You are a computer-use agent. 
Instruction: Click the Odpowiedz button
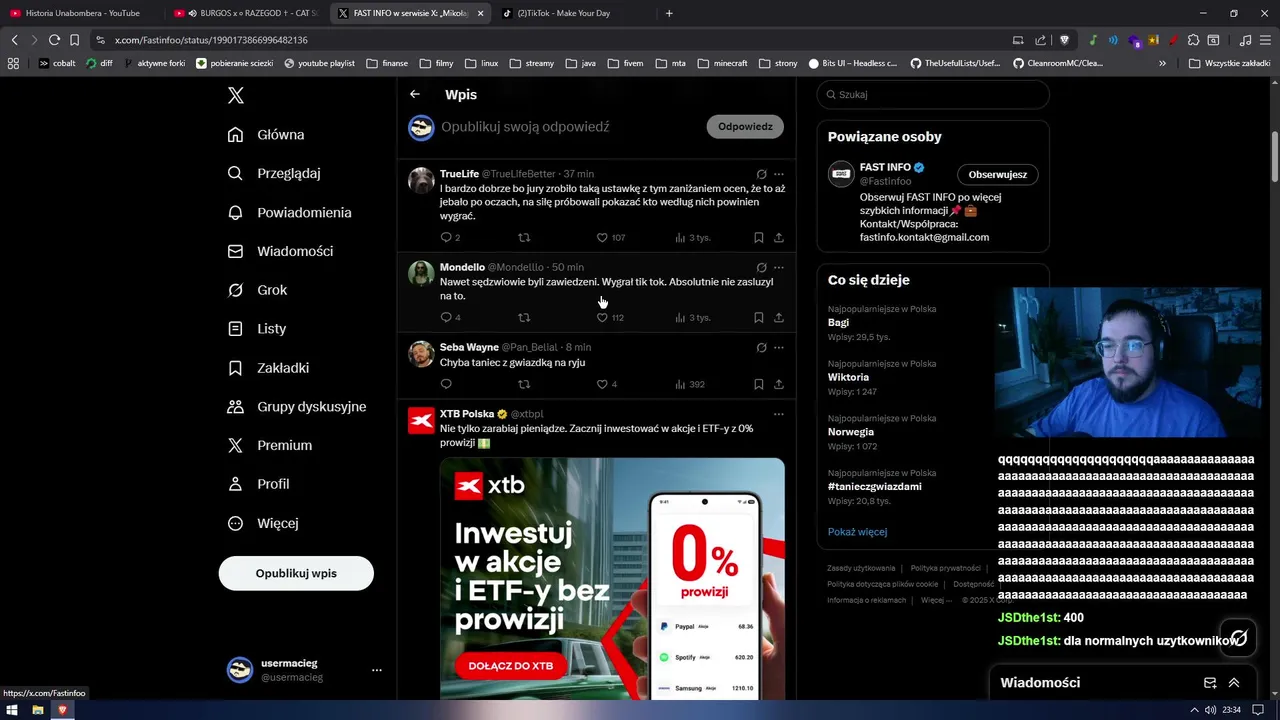coord(745,127)
